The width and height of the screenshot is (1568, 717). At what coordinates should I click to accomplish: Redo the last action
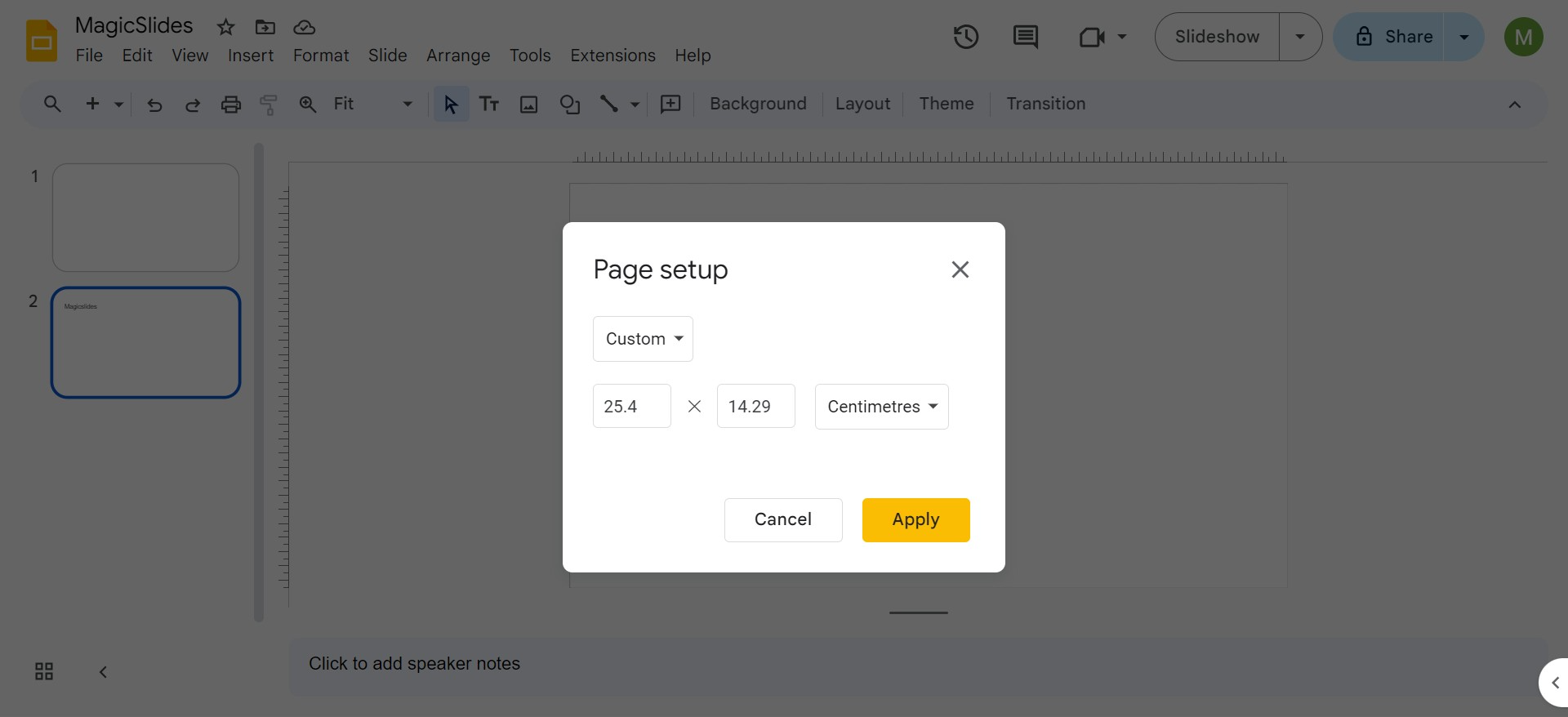coord(193,105)
